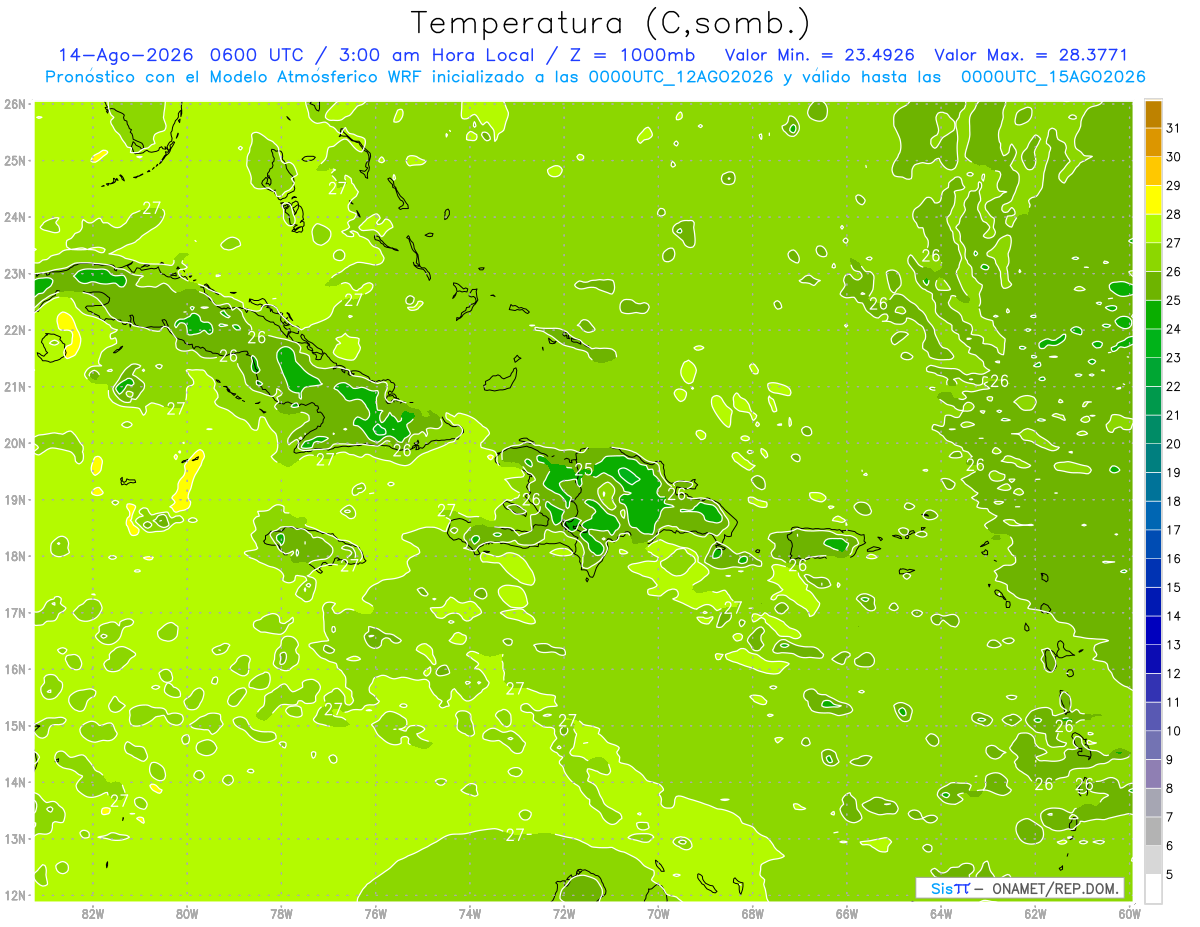The width and height of the screenshot is (1200, 927).
Task: Click the "60W" longitude axis label
Action: click(x=1129, y=914)
